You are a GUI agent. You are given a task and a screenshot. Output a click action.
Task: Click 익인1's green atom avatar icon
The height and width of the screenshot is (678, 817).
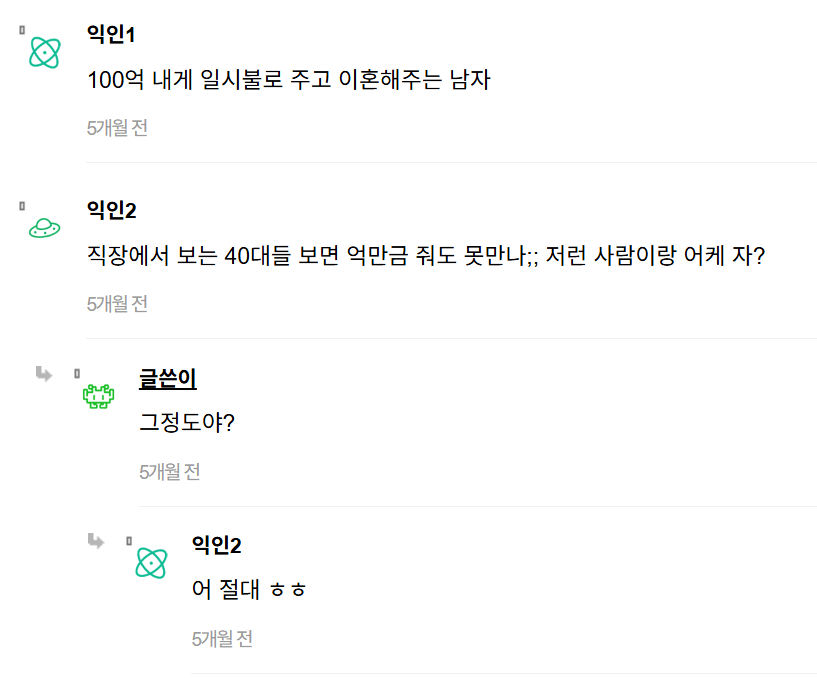44,52
